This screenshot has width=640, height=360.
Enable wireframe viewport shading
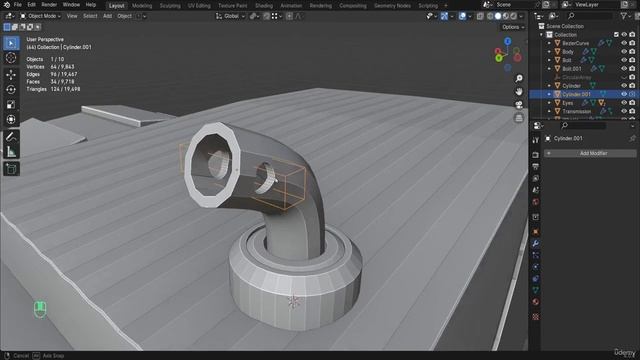[x=490, y=16]
